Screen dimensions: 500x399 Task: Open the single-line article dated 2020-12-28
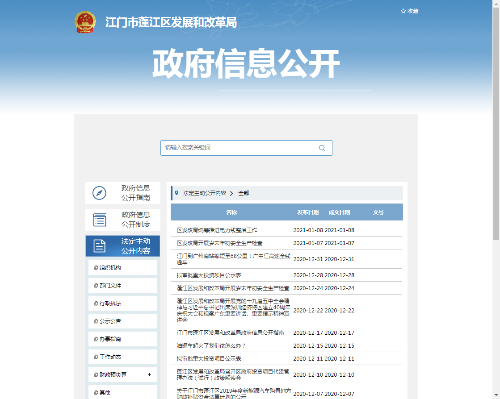(x=209, y=275)
